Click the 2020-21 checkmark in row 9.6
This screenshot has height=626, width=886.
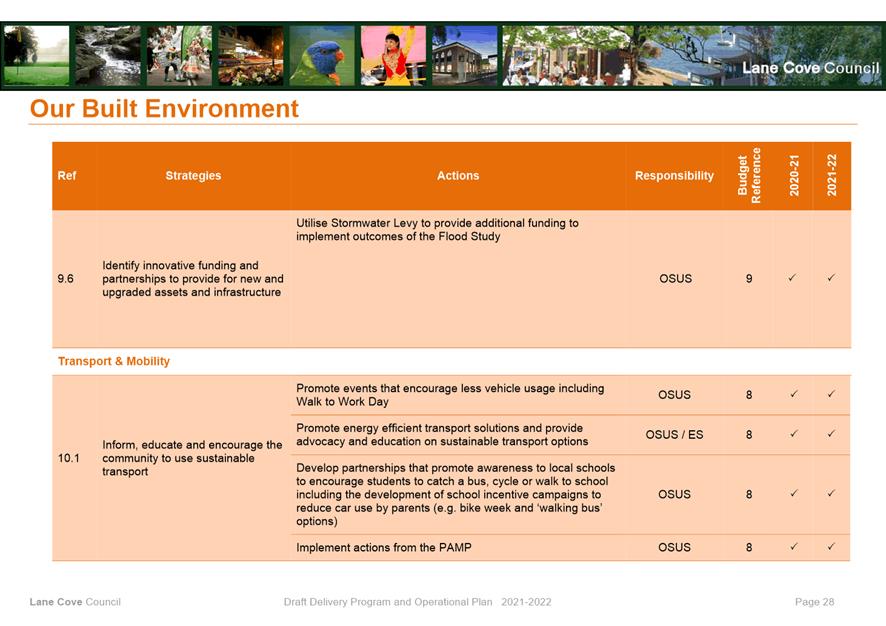792,279
